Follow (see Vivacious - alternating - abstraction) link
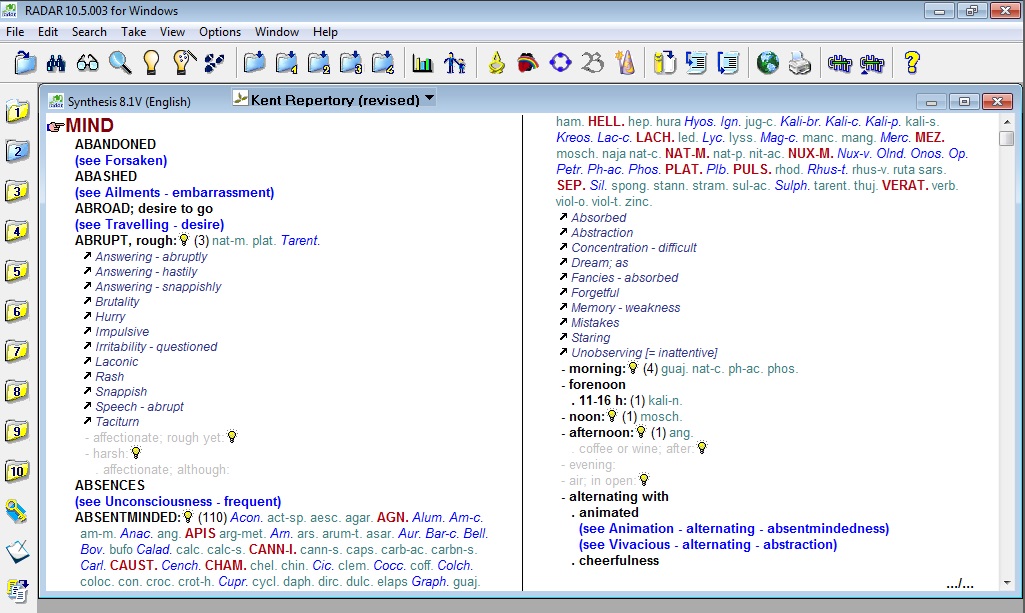 click(x=708, y=544)
